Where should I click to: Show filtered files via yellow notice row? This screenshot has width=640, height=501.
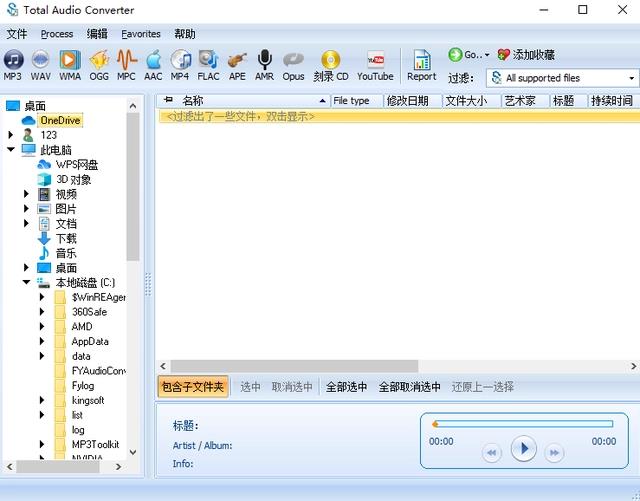click(x=399, y=117)
